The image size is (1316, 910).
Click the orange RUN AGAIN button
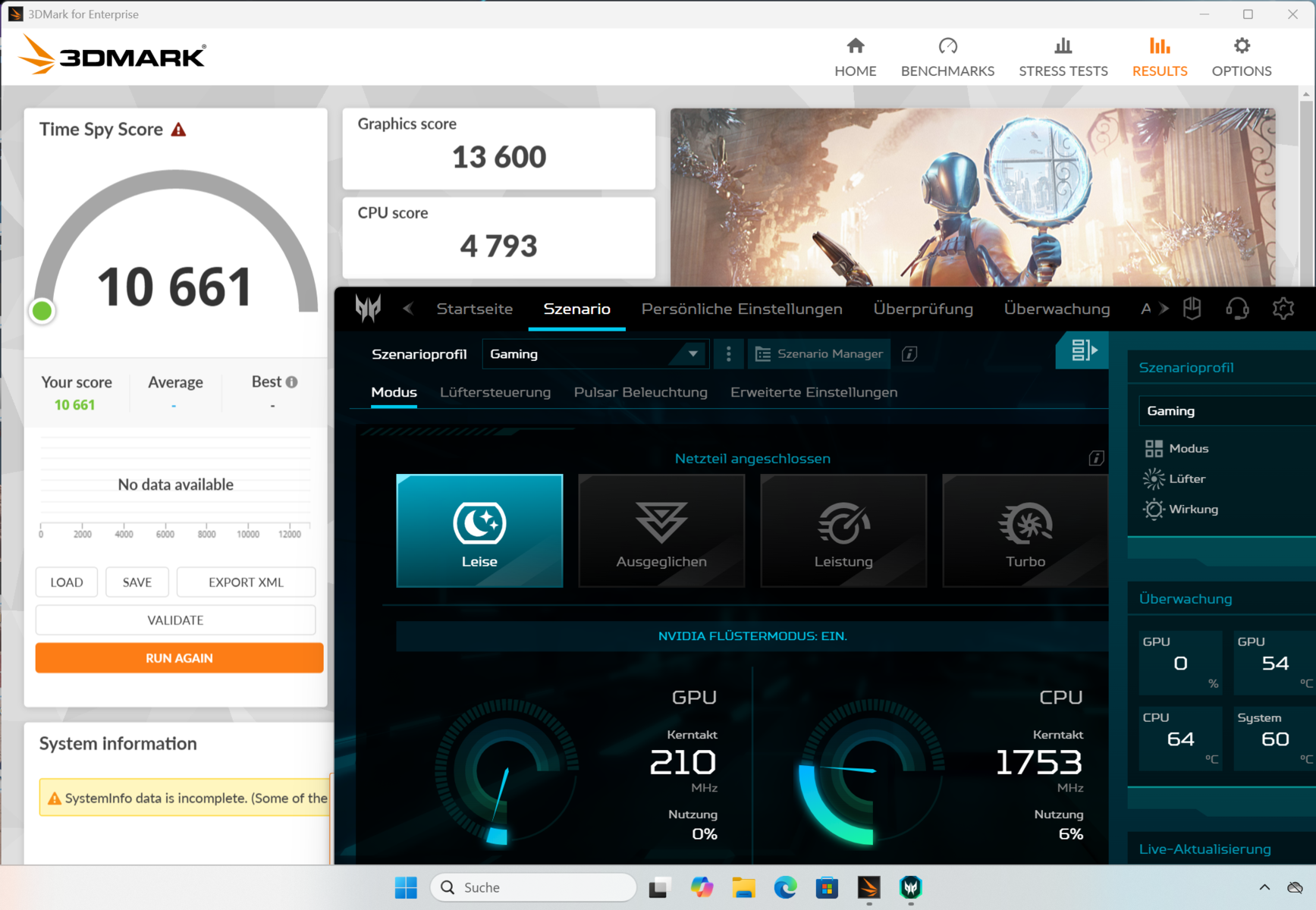(x=179, y=658)
